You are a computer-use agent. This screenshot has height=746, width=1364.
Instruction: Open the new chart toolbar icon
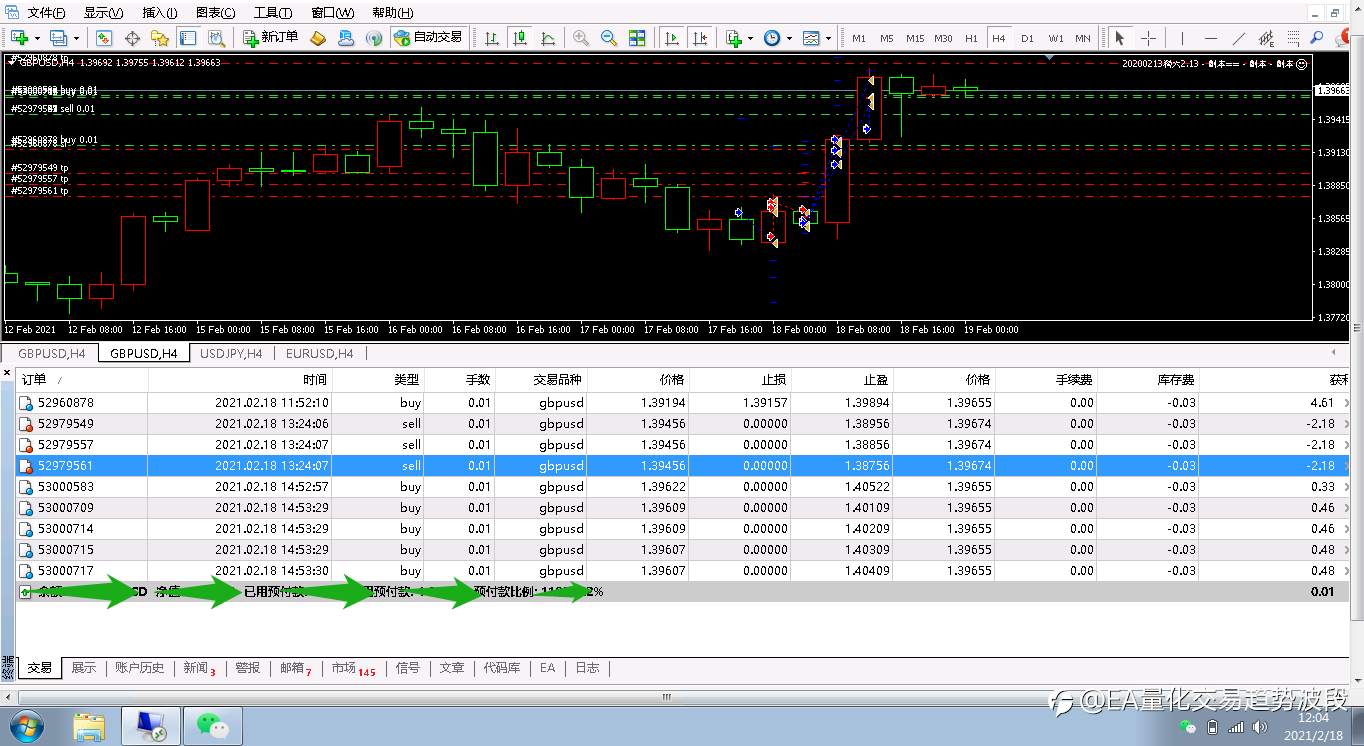[x=19, y=38]
